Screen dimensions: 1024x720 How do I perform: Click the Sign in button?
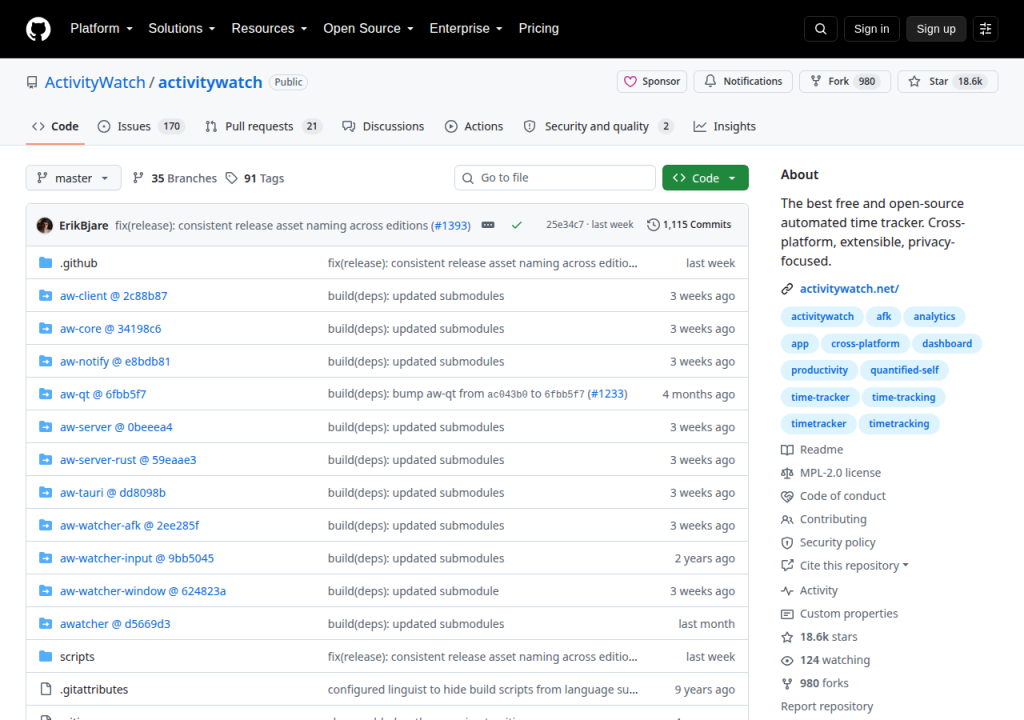(x=871, y=29)
